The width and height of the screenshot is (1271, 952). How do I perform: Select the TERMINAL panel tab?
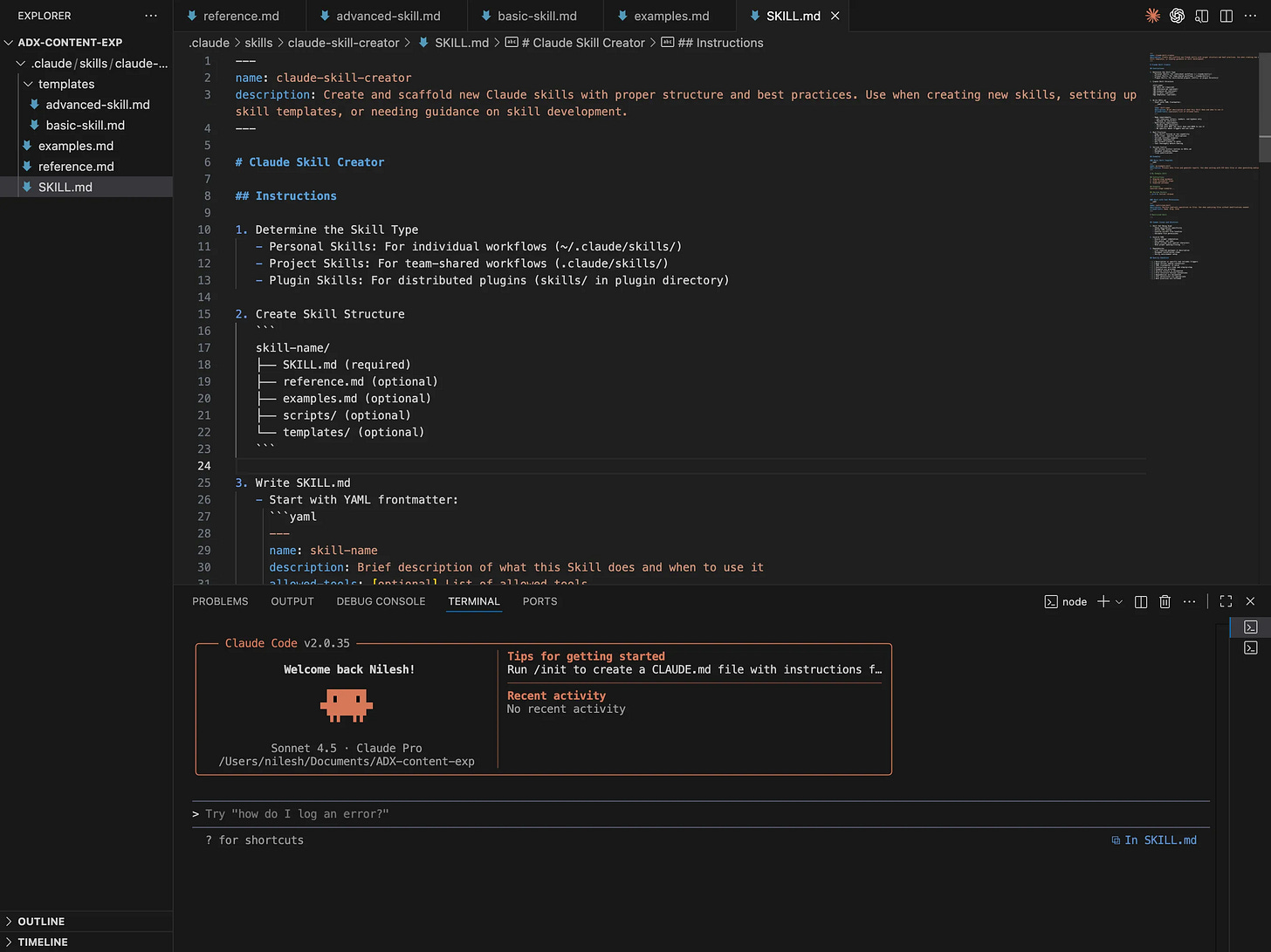(x=474, y=601)
